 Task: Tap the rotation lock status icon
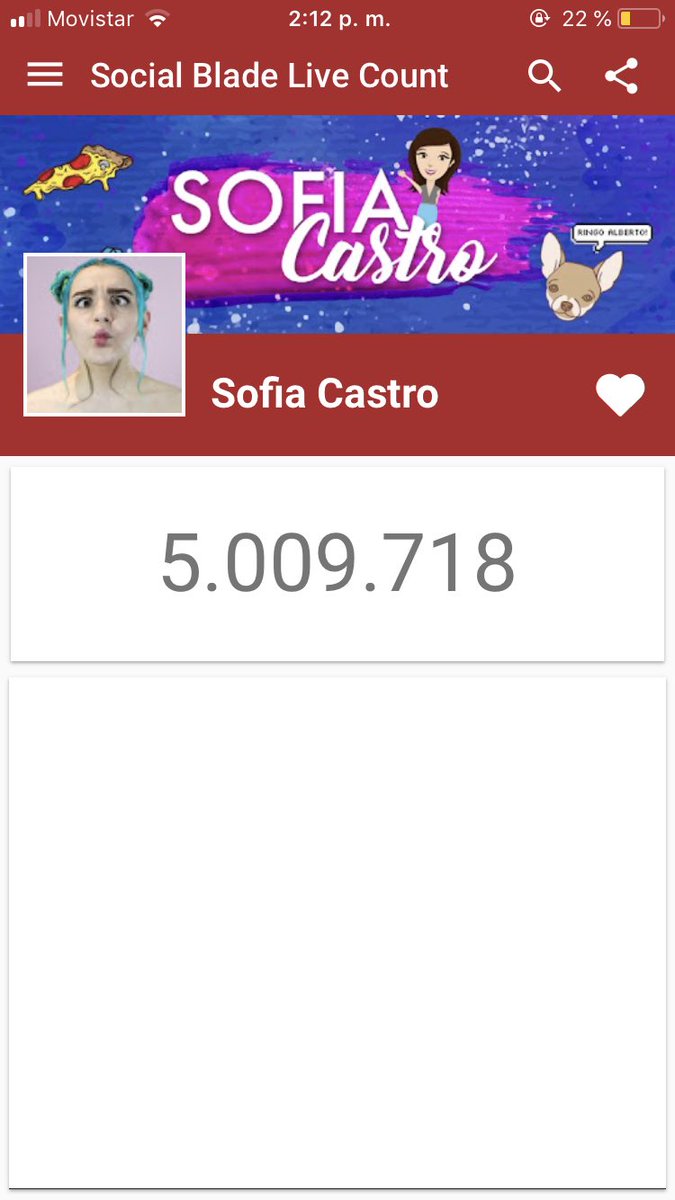click(539, 18)
